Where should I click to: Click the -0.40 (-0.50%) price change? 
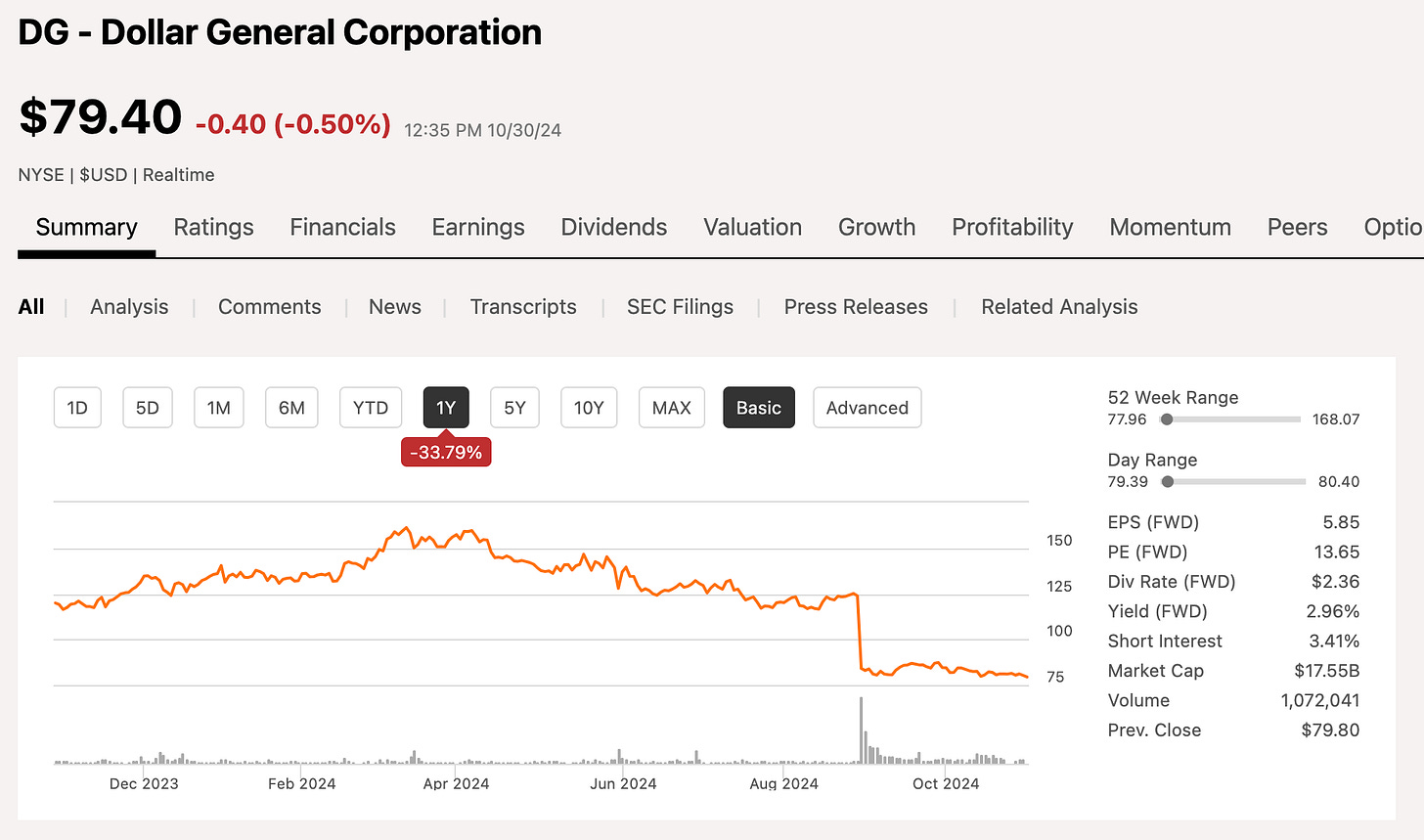293,124
